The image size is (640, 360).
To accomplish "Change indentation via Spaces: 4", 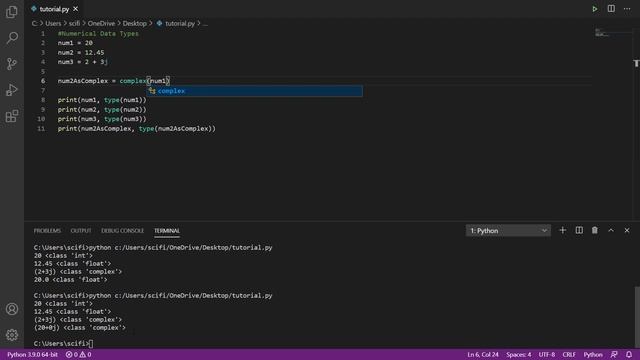I will [x=519, y=355].
